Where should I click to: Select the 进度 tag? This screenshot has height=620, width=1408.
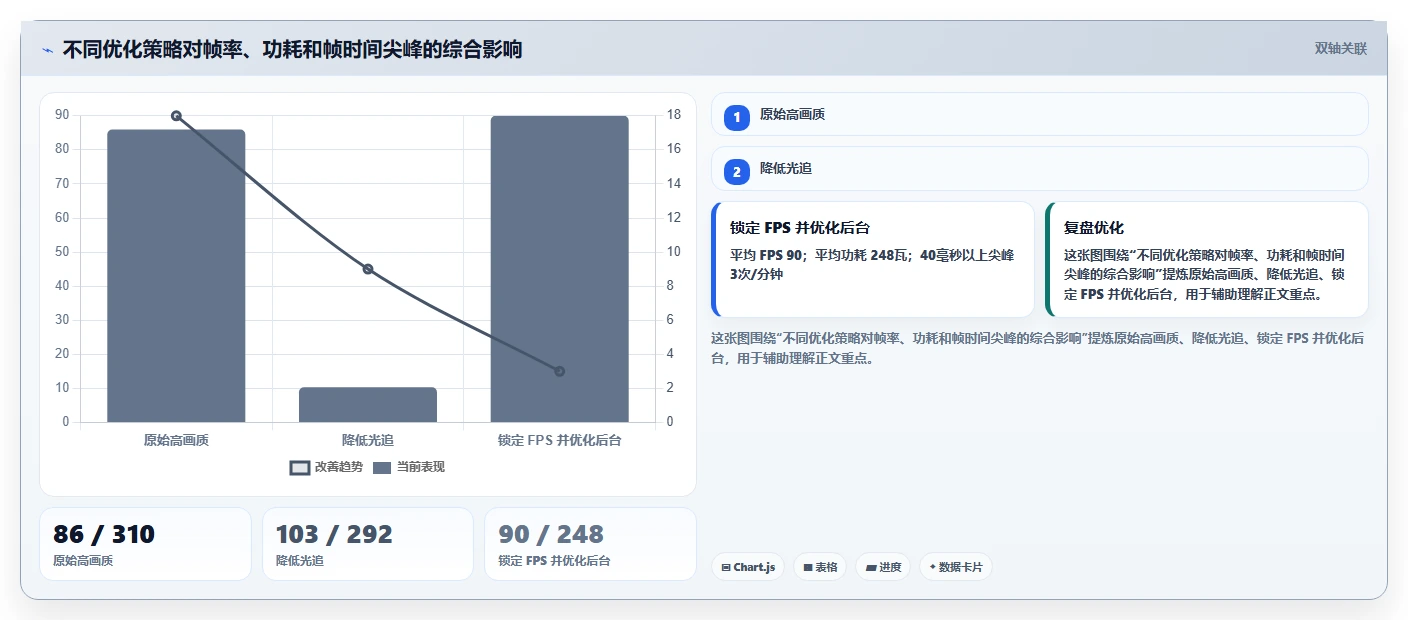click(x=883, y=567)
